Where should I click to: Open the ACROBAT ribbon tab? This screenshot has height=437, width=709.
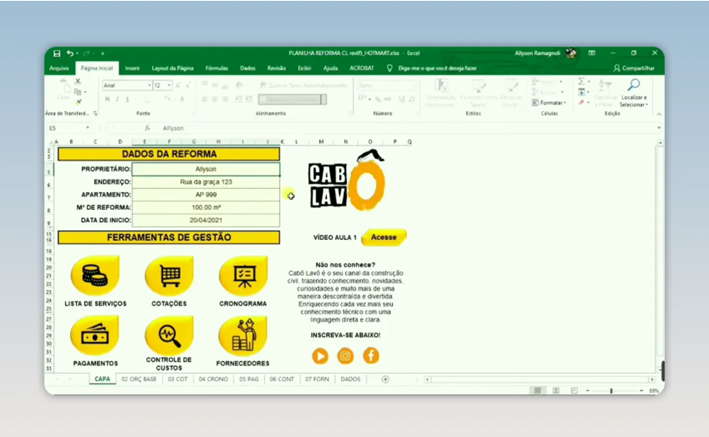(362, 68)
